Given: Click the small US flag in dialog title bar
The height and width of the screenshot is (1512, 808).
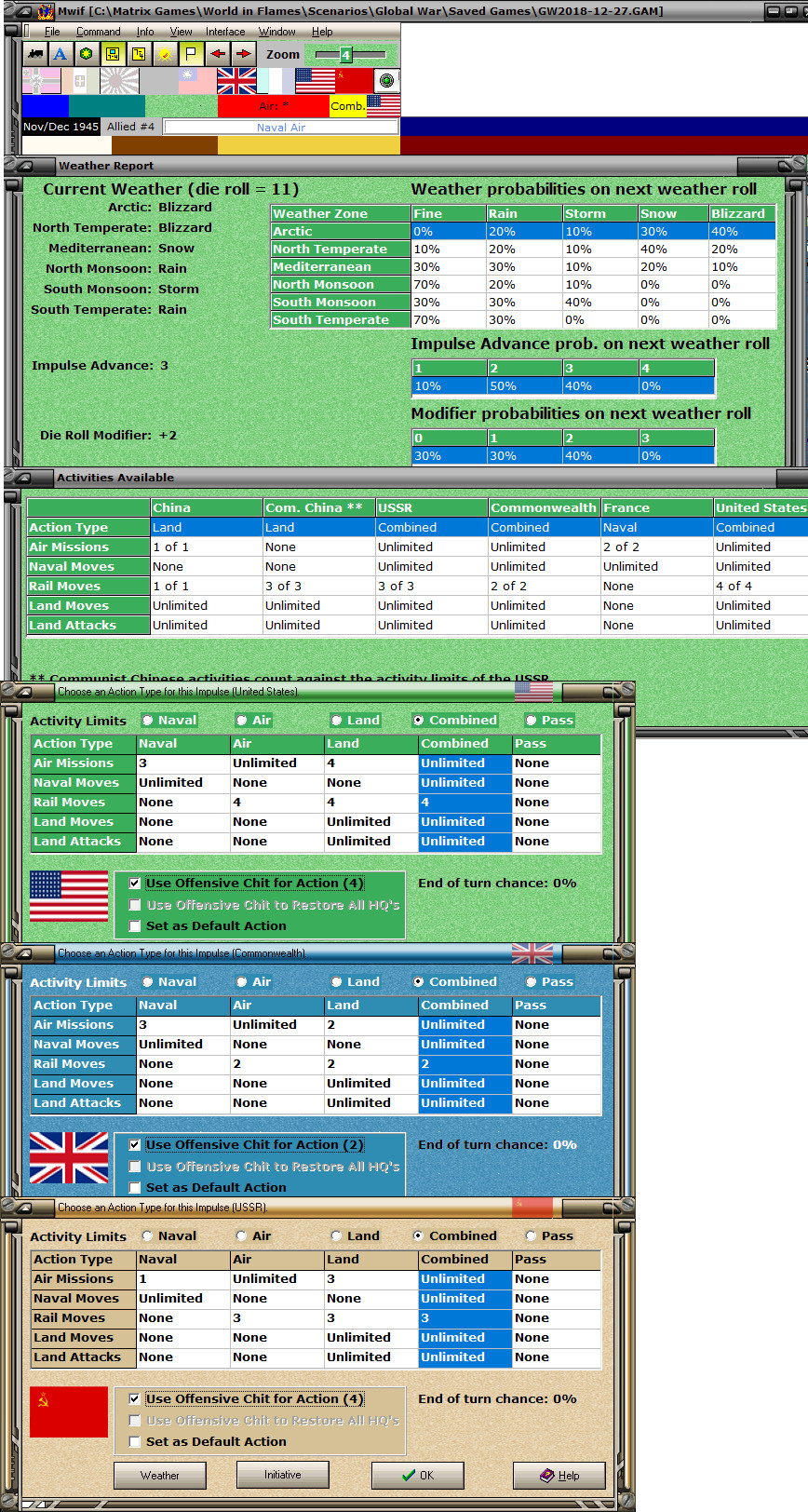Looking at the screenshot, I should coord(533,692).
